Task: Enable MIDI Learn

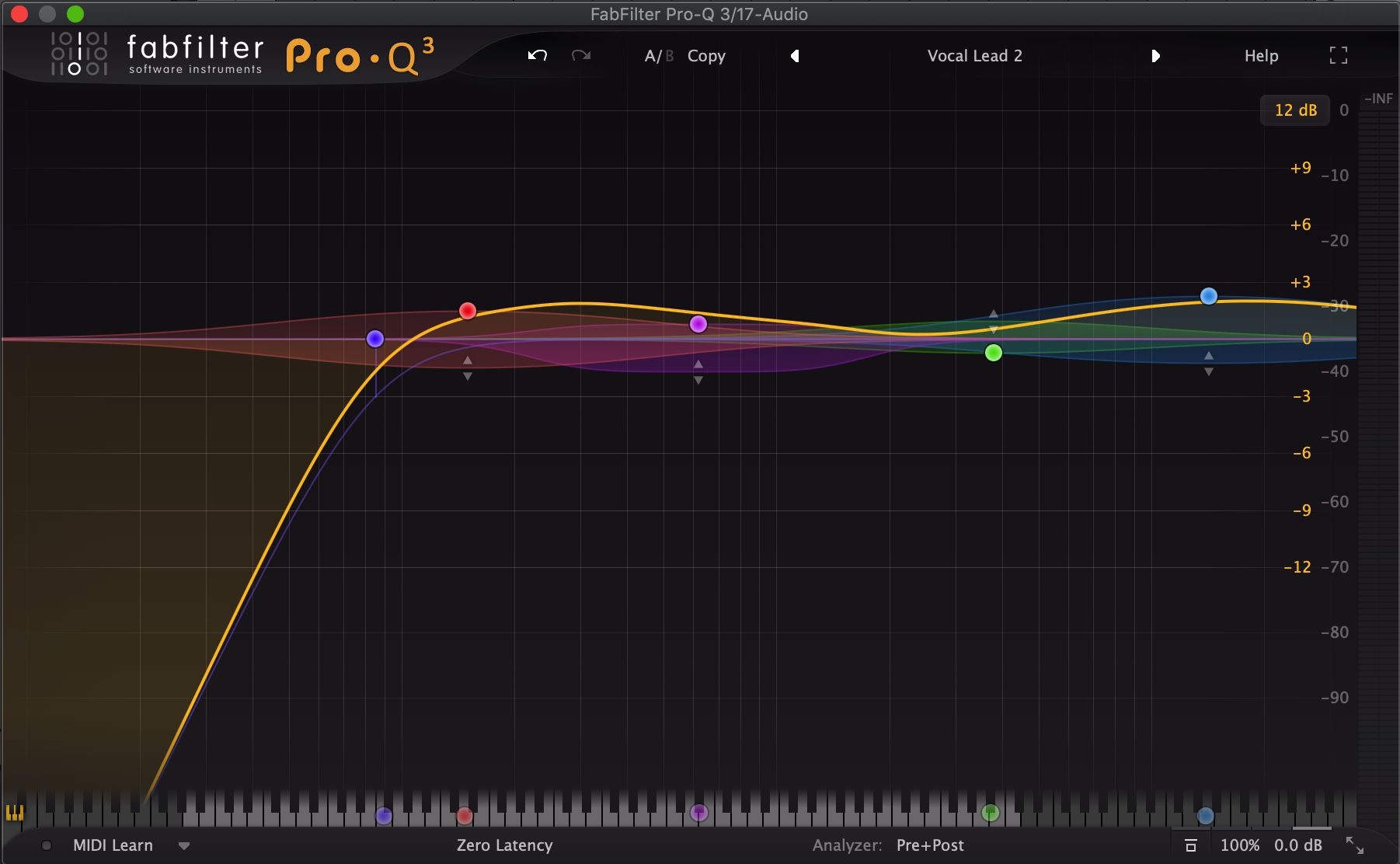Action: (x=113, y=845)
